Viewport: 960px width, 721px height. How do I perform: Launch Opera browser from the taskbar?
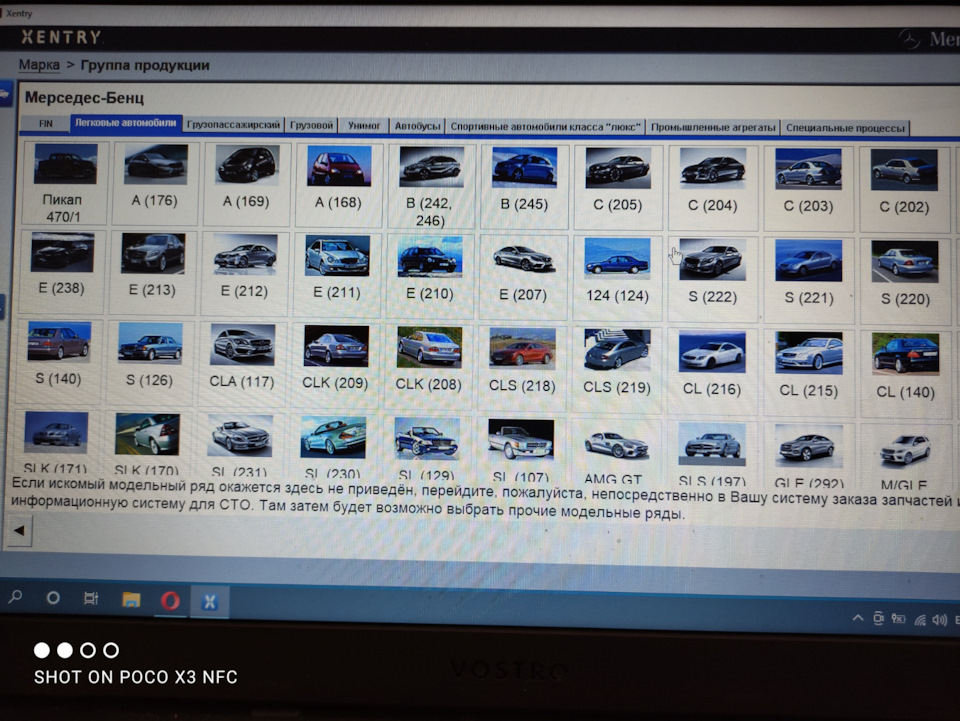pos(171,600)
